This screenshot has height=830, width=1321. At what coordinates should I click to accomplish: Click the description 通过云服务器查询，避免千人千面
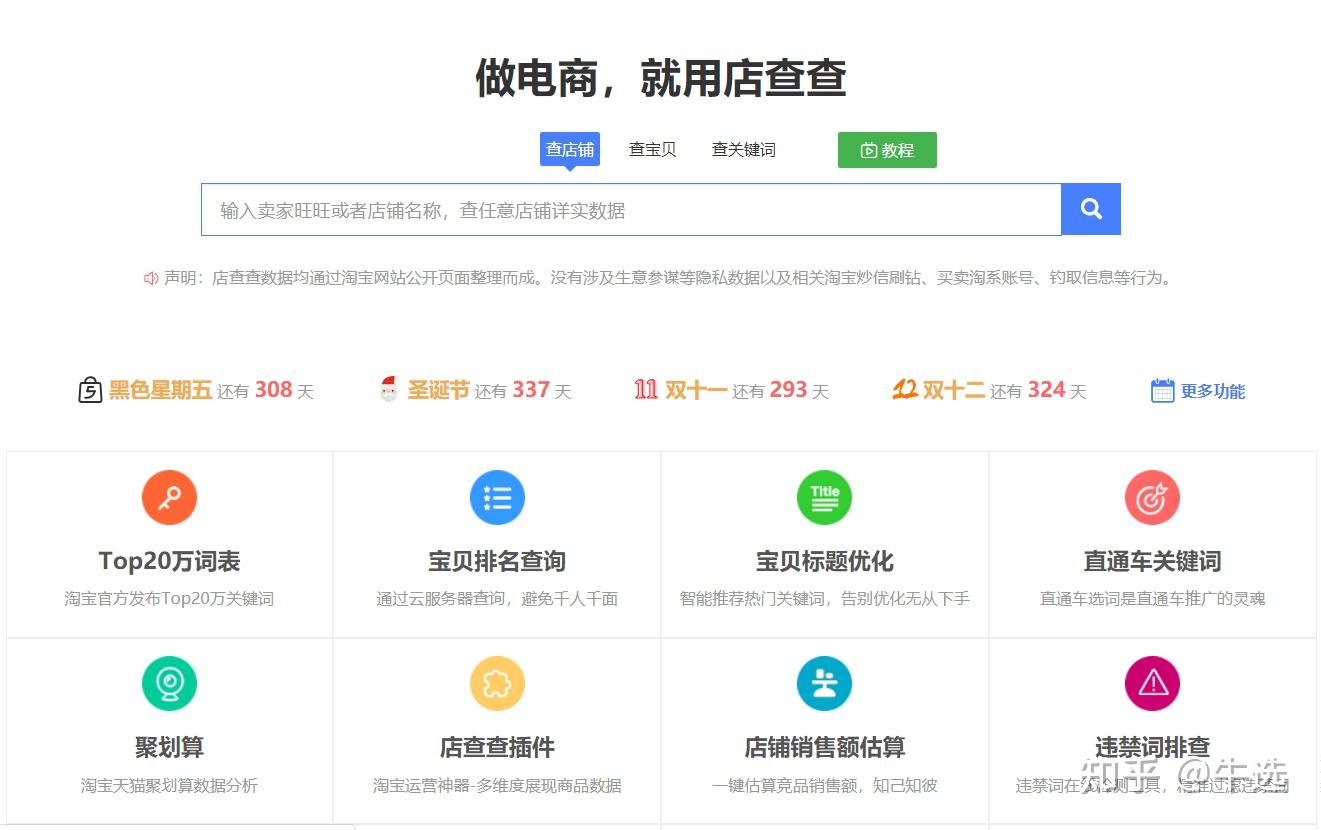click(497, 599)
